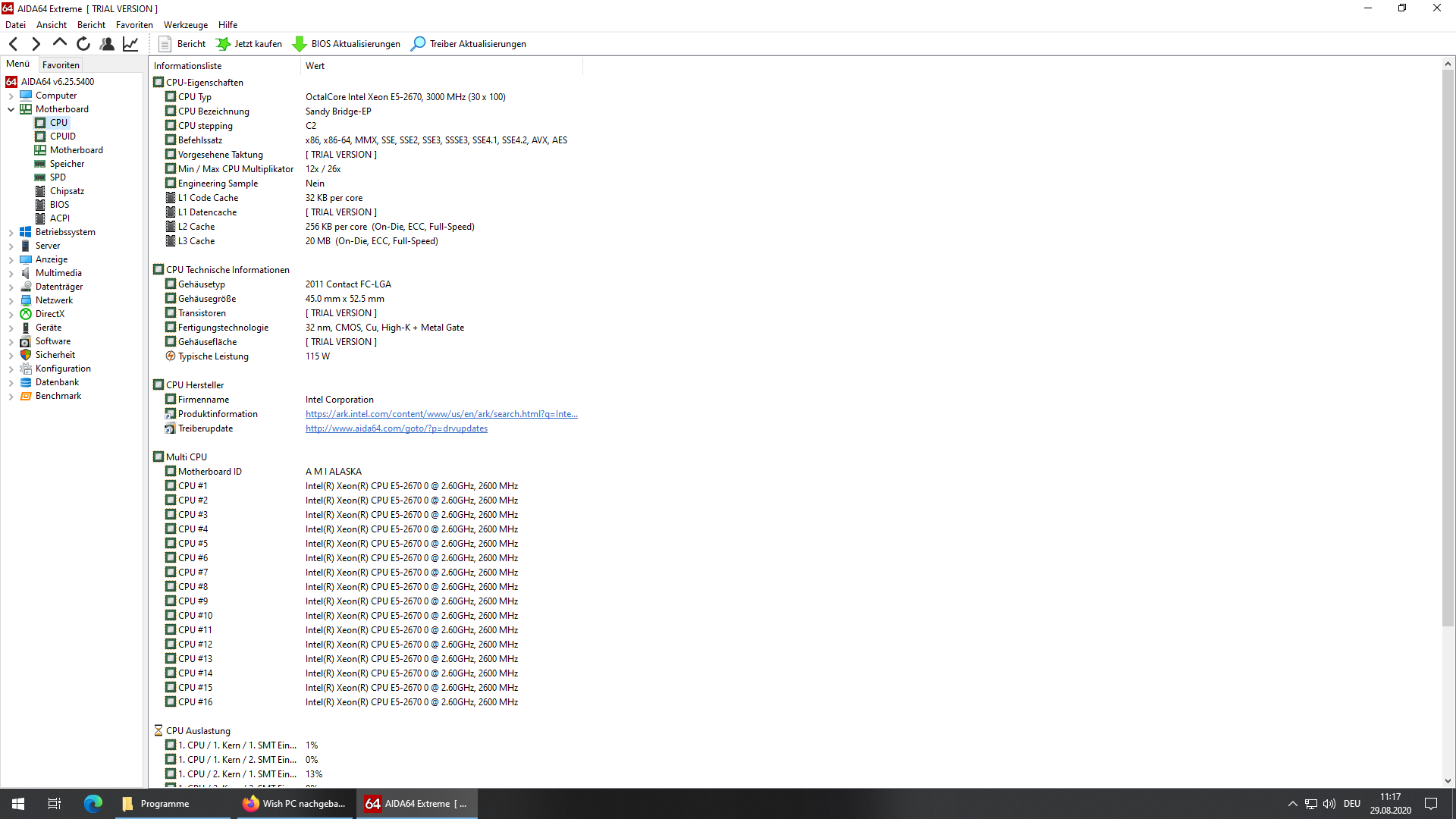
Task: Open the graph chart toolbar icon
Action: click(130, 44)
